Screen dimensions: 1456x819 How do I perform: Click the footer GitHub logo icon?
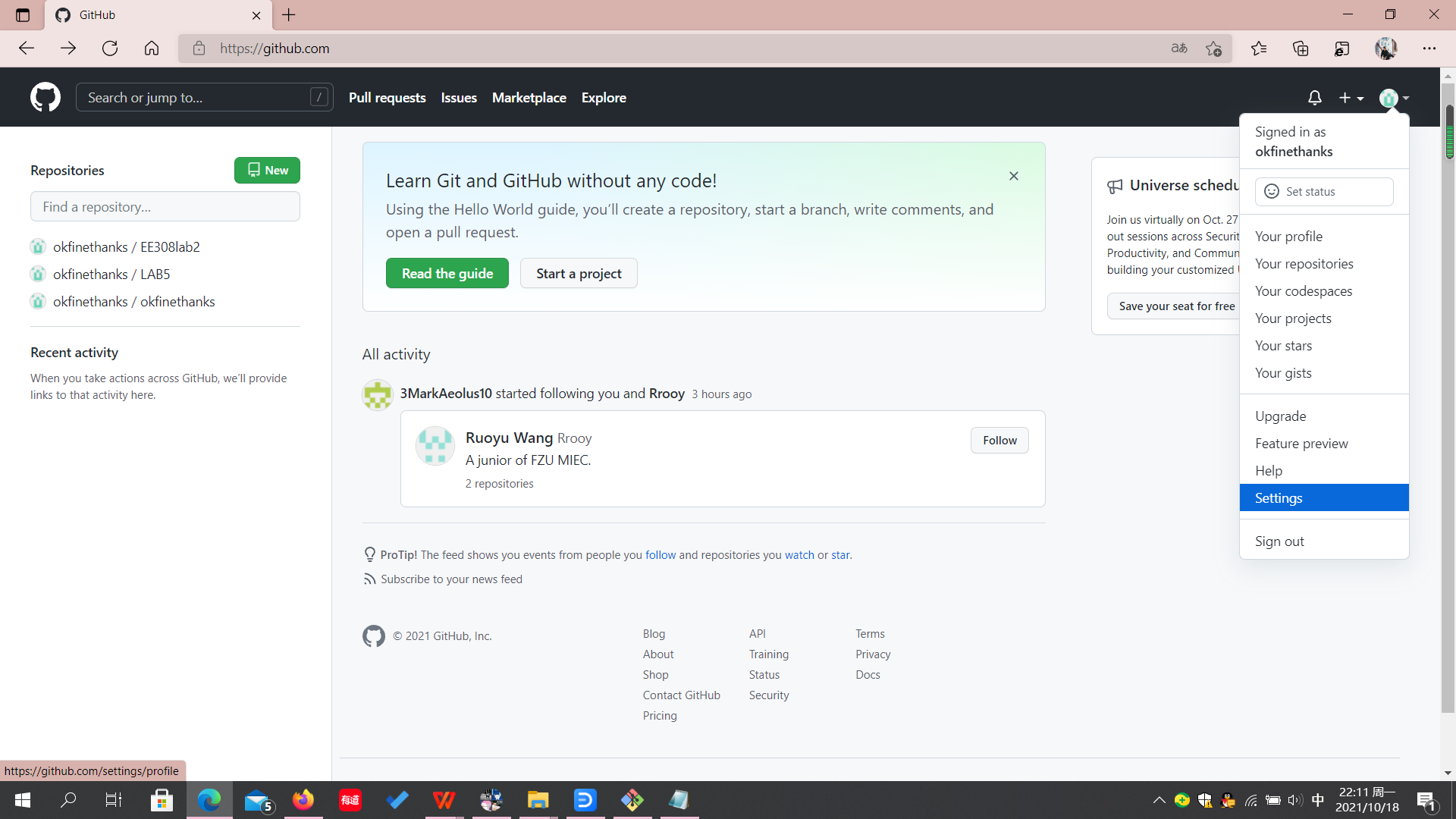tap(374, 636)
